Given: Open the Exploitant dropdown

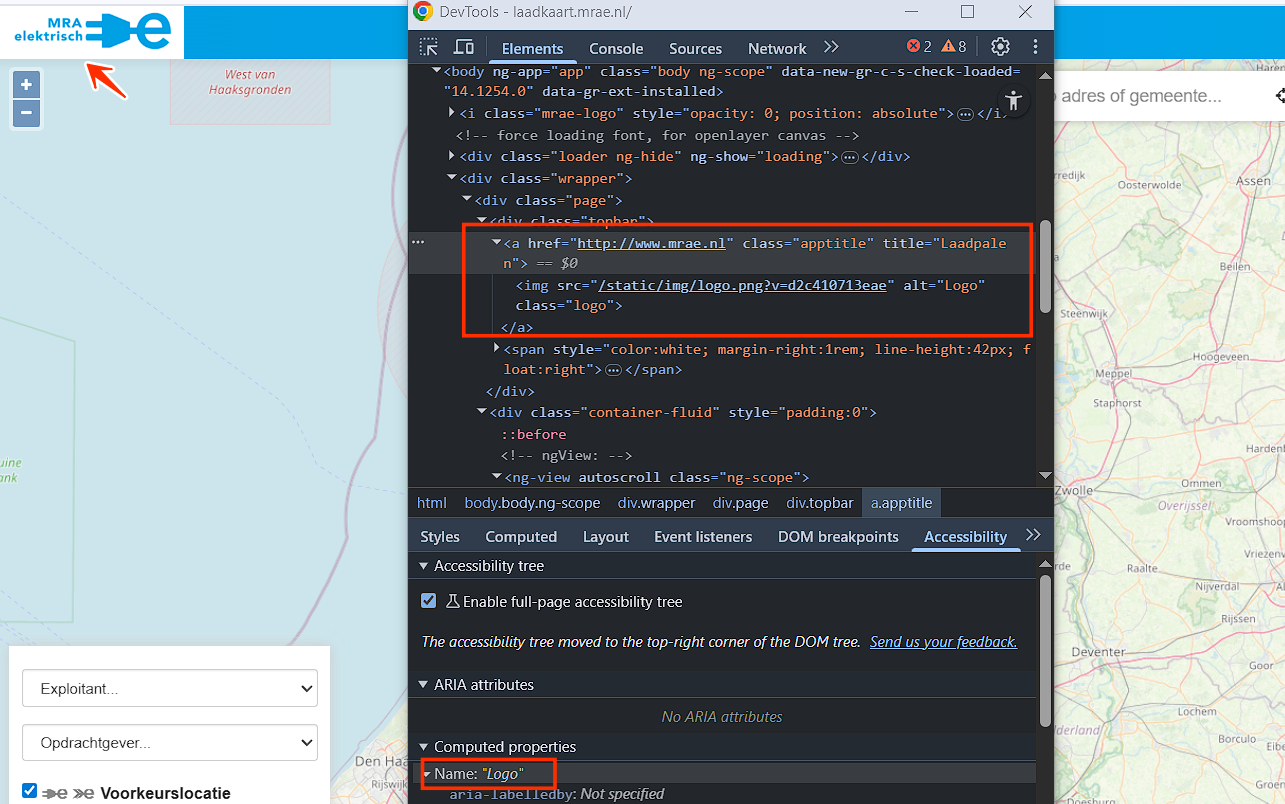Looking at the screenshot, I should pos(170,689).
